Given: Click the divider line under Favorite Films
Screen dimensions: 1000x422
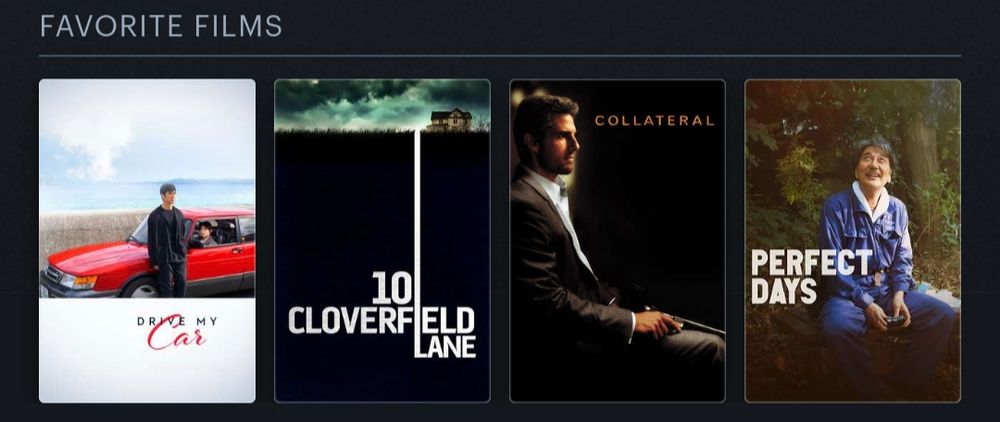Looking at the screenshot, I should 500,56.
